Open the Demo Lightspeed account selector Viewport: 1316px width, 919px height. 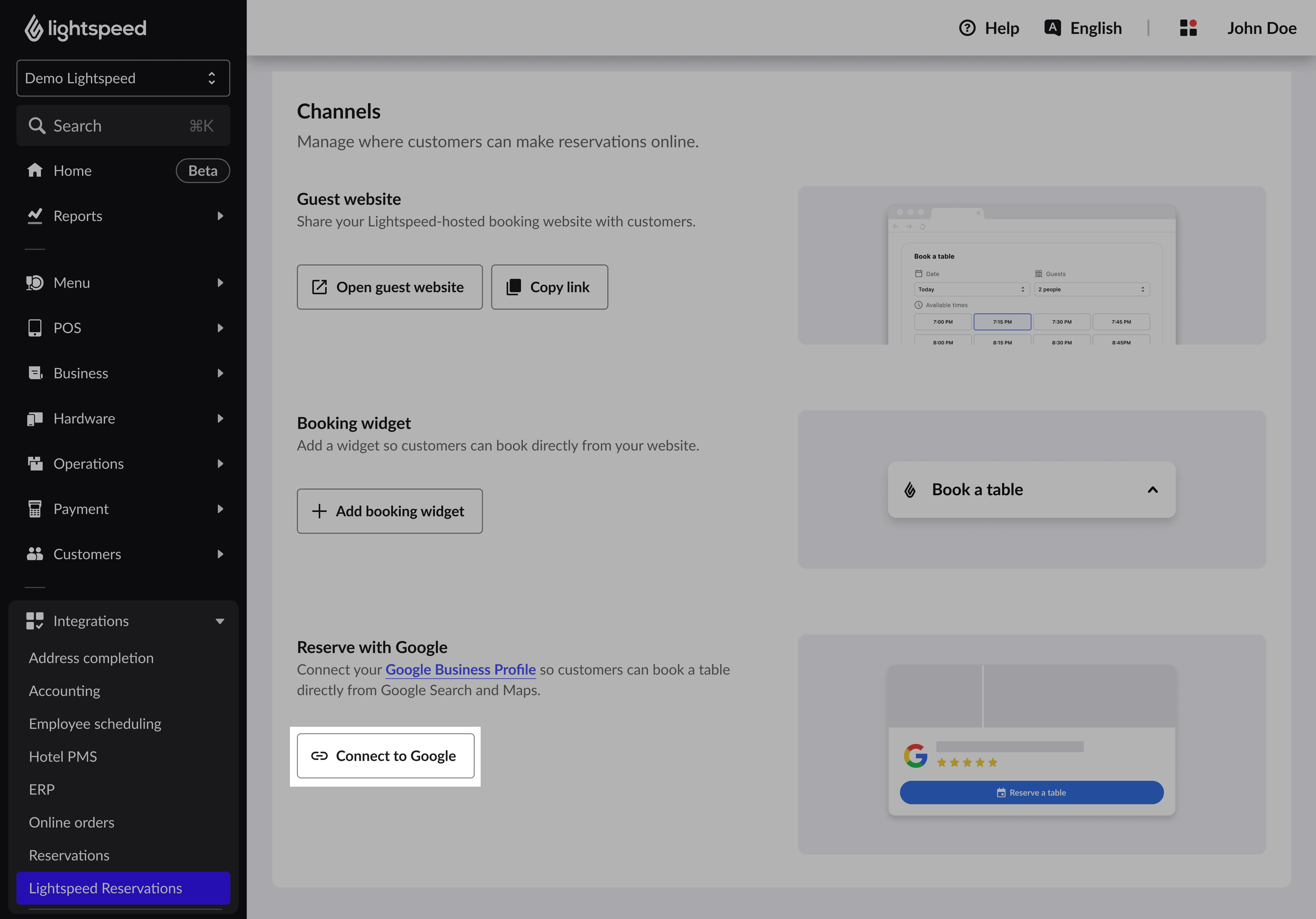point(123,78)
